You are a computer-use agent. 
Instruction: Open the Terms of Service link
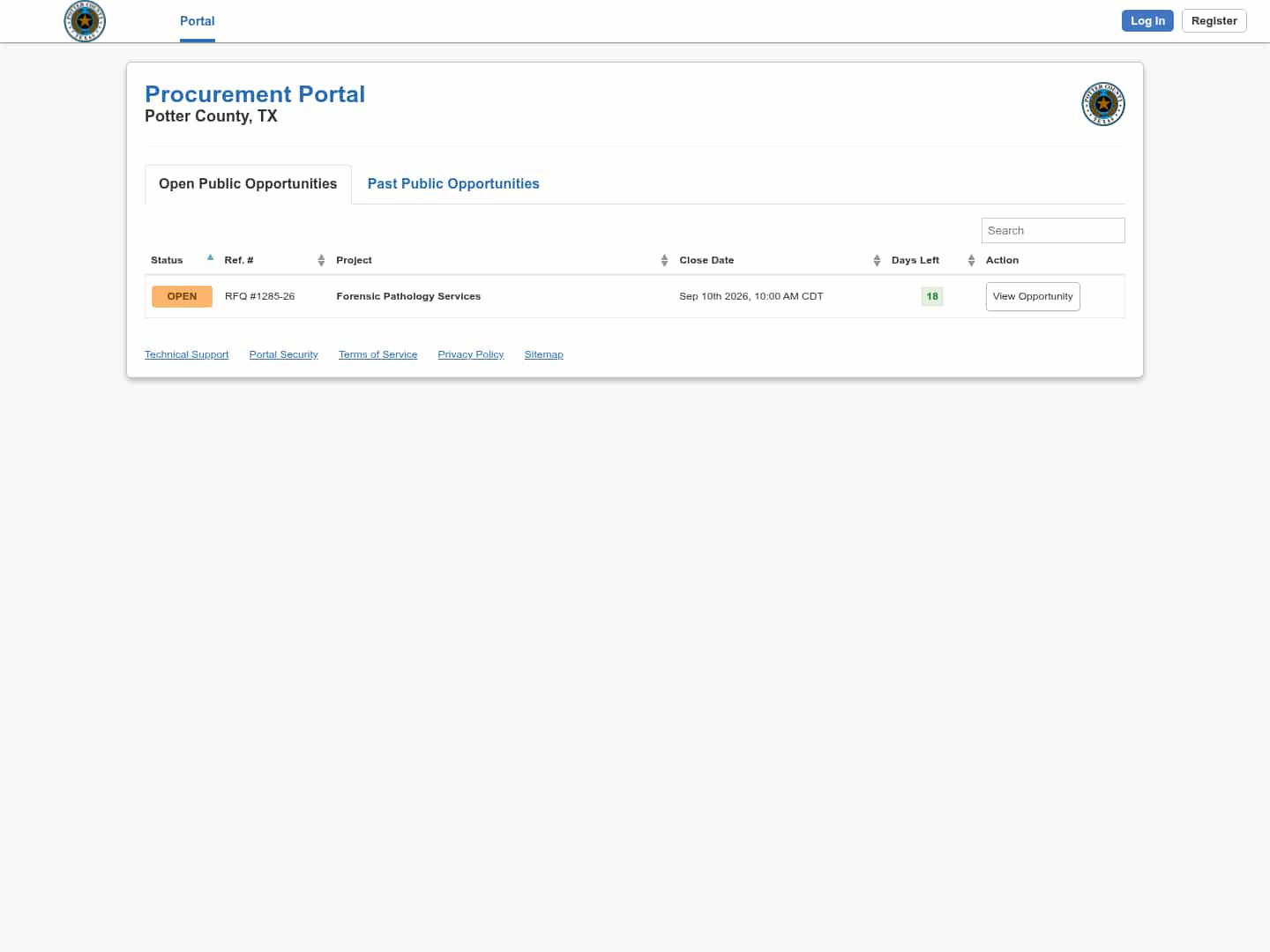coord(377,354)
